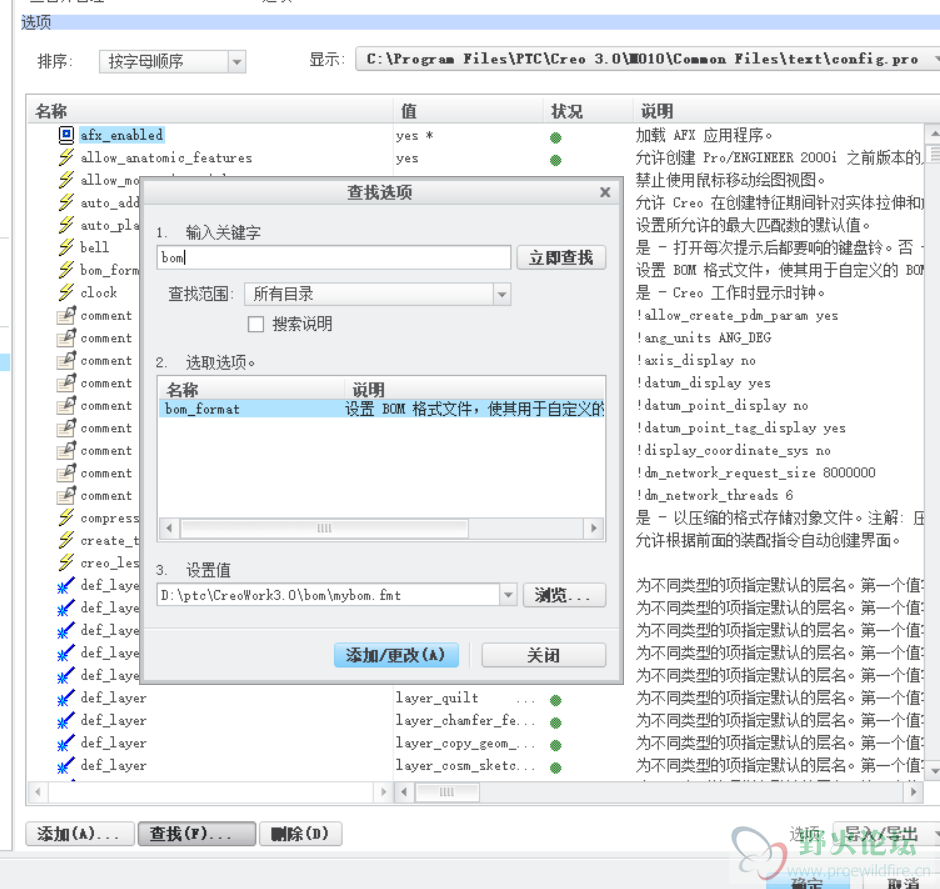Click the '!ang_units ANG_DEG' comment text

click(x=704, y=338)
